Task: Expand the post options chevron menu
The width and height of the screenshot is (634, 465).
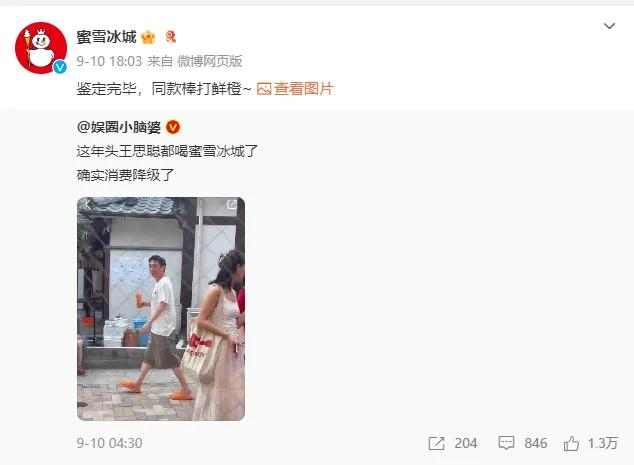Action: pos(609,26)
